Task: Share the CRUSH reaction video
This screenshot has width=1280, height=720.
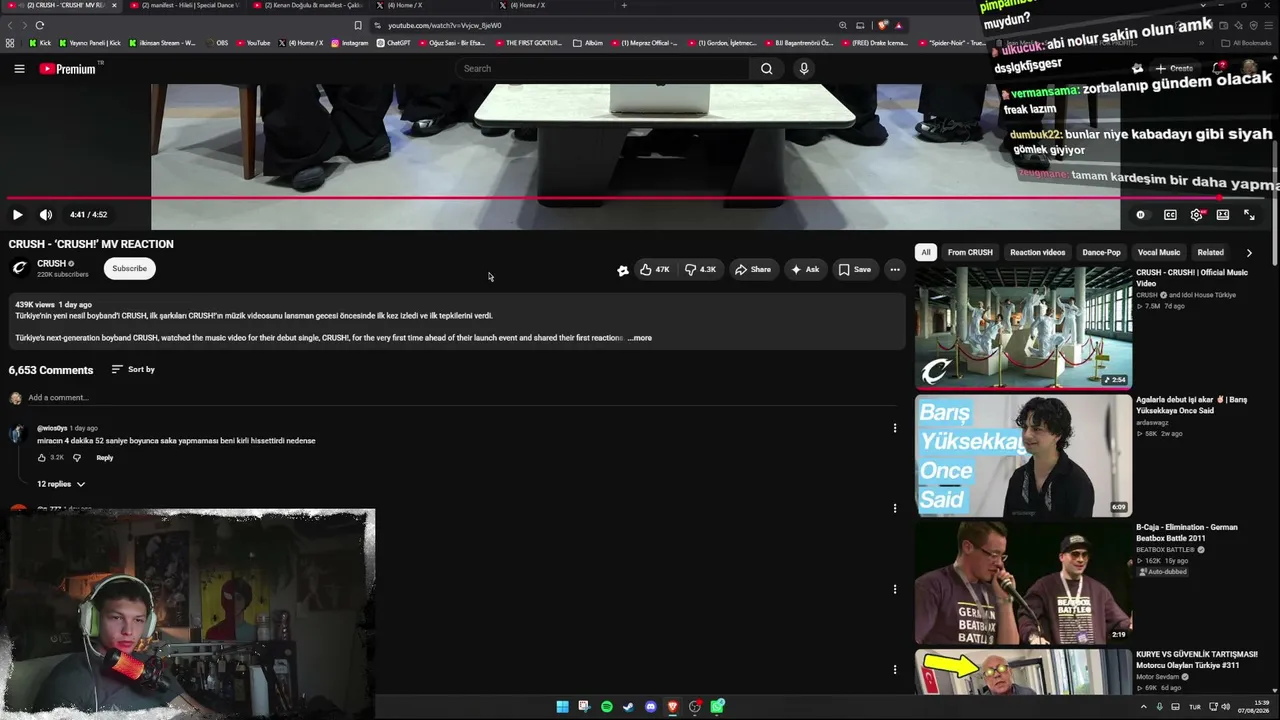Action: click(x=753, y=269)
